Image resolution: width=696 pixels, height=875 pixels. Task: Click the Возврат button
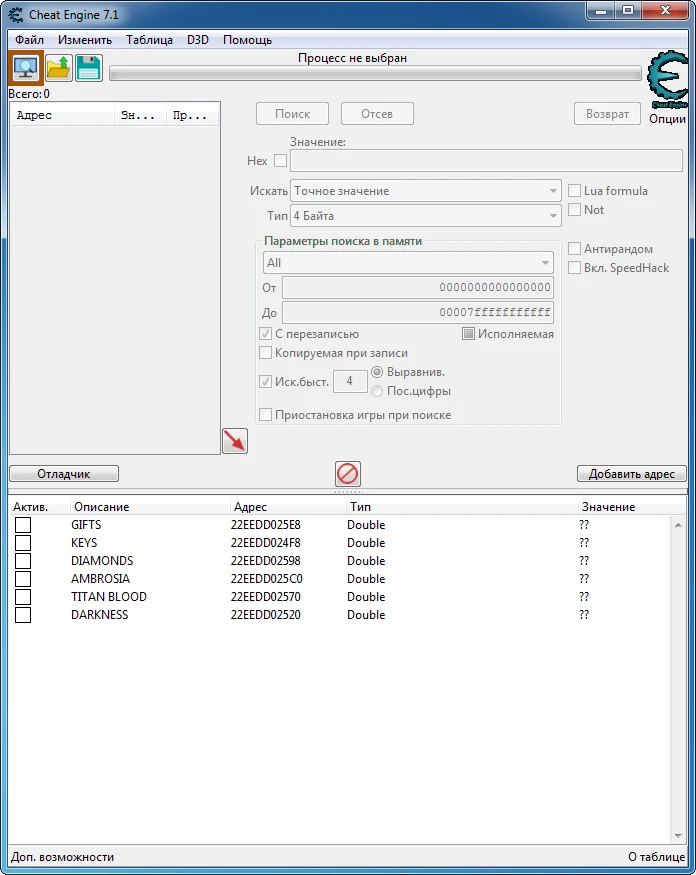click(607, 114)
